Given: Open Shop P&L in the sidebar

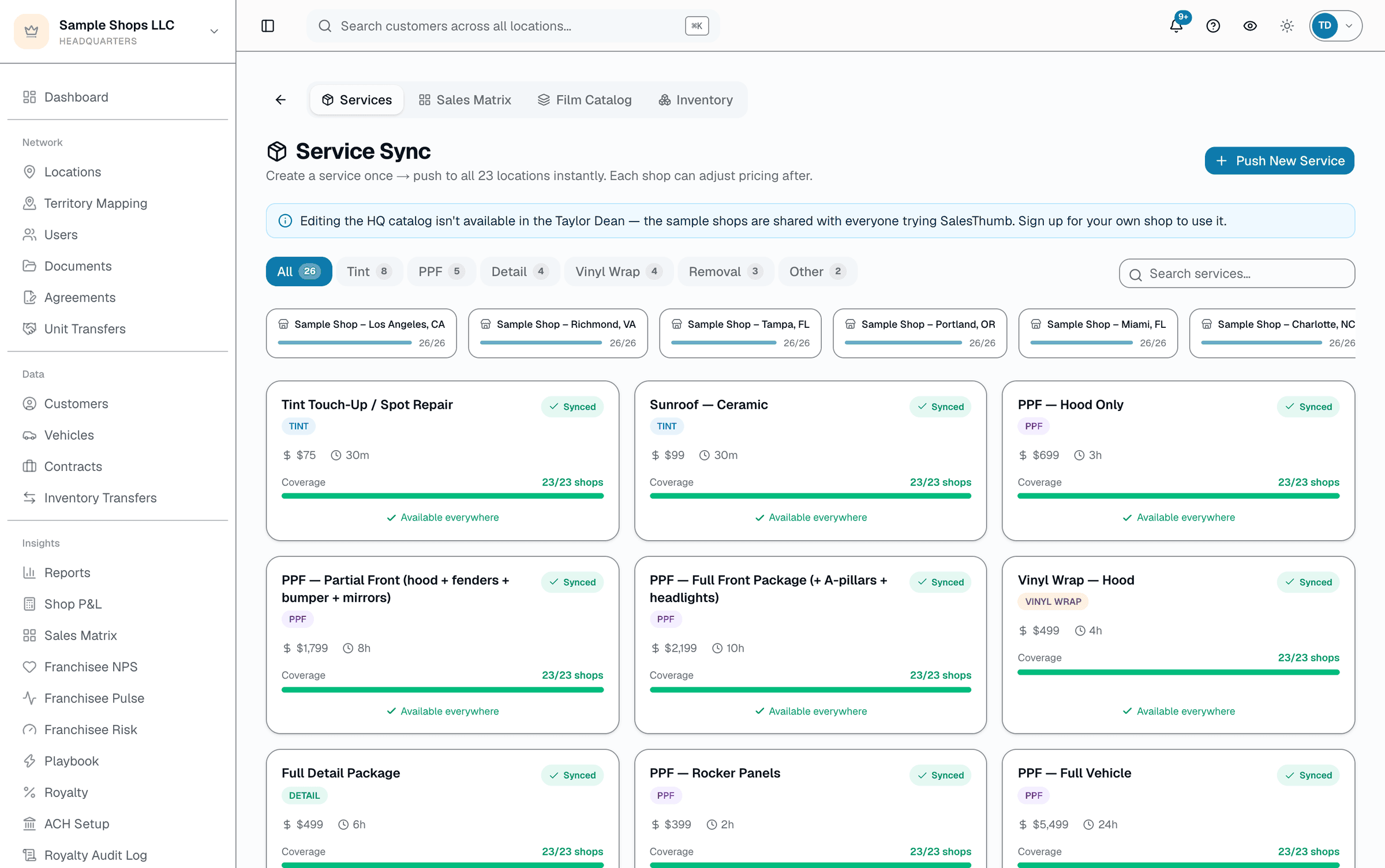Looking at the screenshot, I should (x=118, y=604).
